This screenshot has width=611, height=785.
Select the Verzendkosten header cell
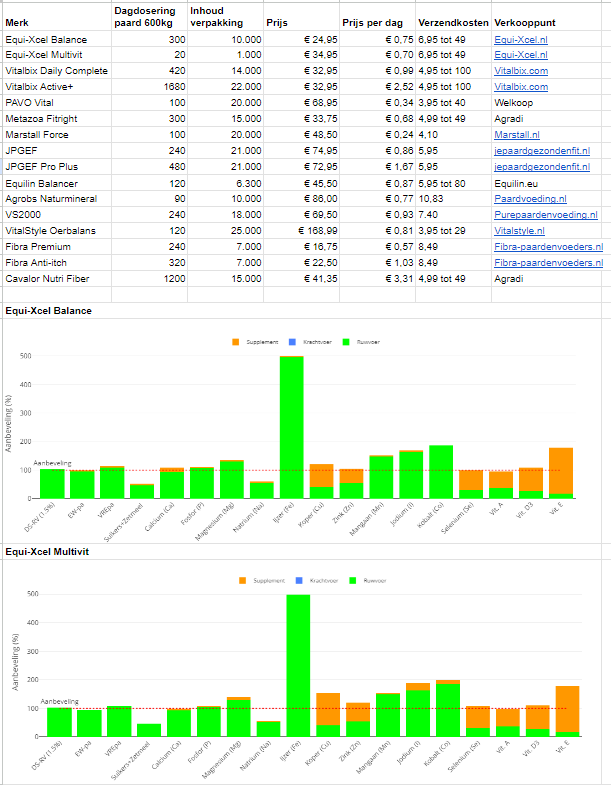click(x=453, y=17)
